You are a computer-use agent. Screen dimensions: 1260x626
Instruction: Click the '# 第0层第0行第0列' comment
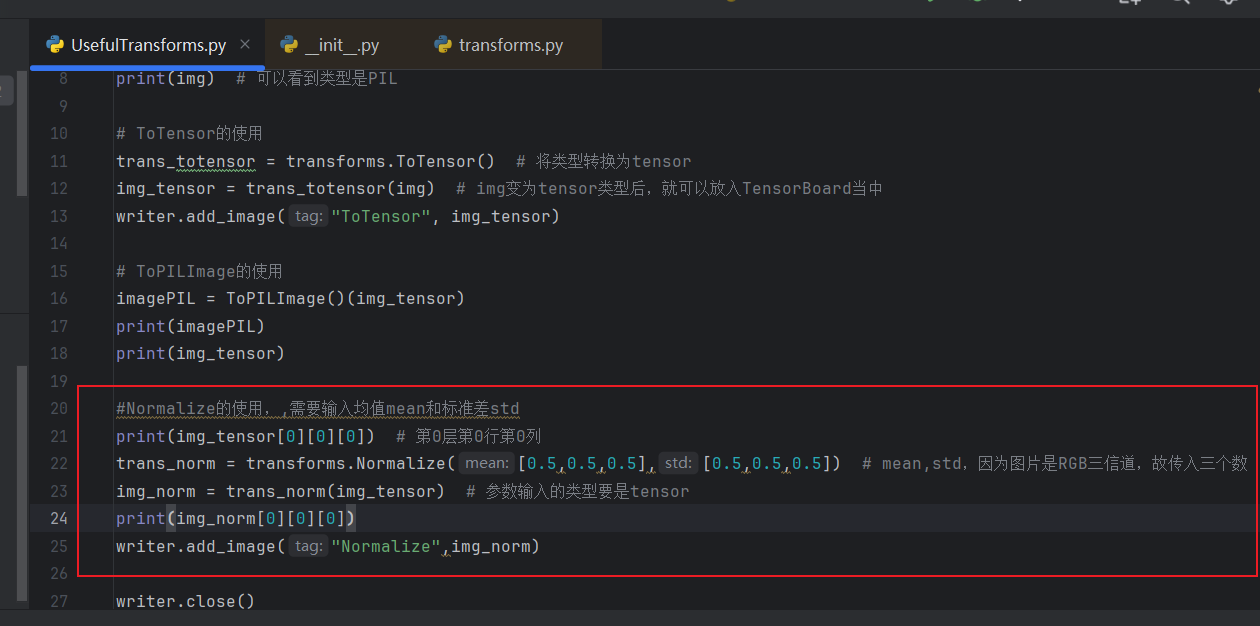coord(469,436)
